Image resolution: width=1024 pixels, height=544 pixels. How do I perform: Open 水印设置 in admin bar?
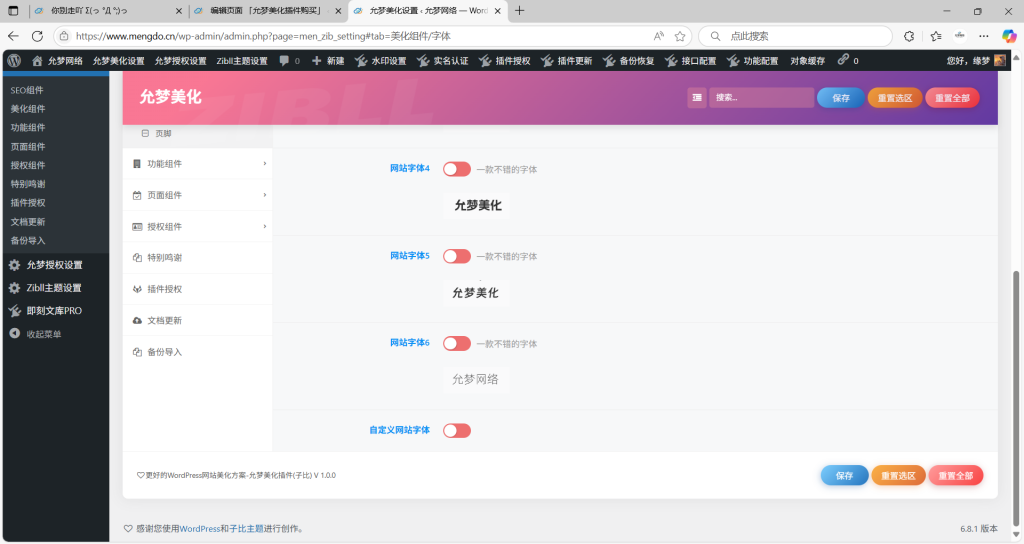point(381,61)
